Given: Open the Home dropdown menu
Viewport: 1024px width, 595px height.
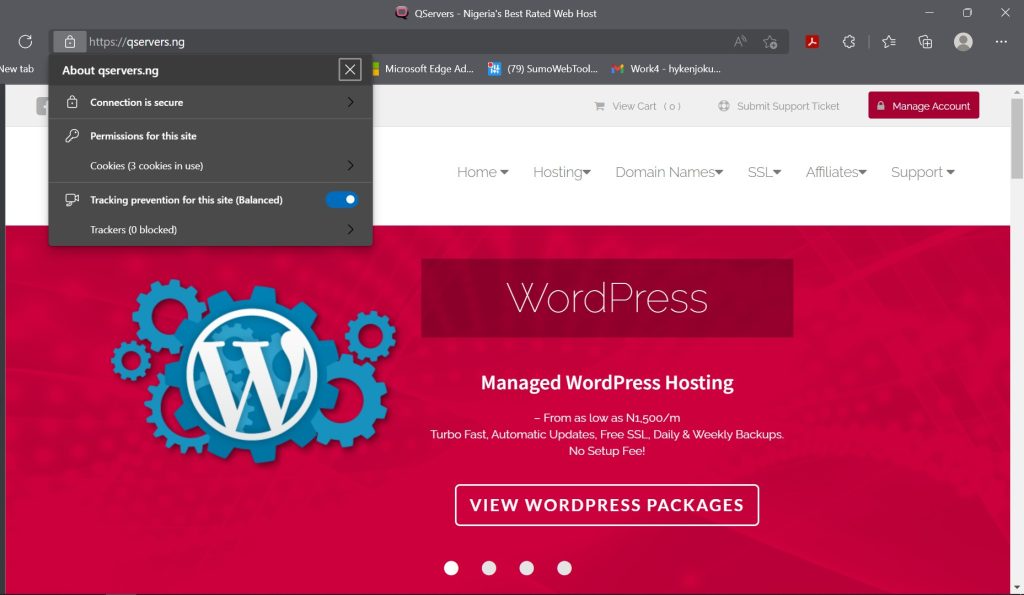Looking at the screenshot, I should click(x=482, y=172).
